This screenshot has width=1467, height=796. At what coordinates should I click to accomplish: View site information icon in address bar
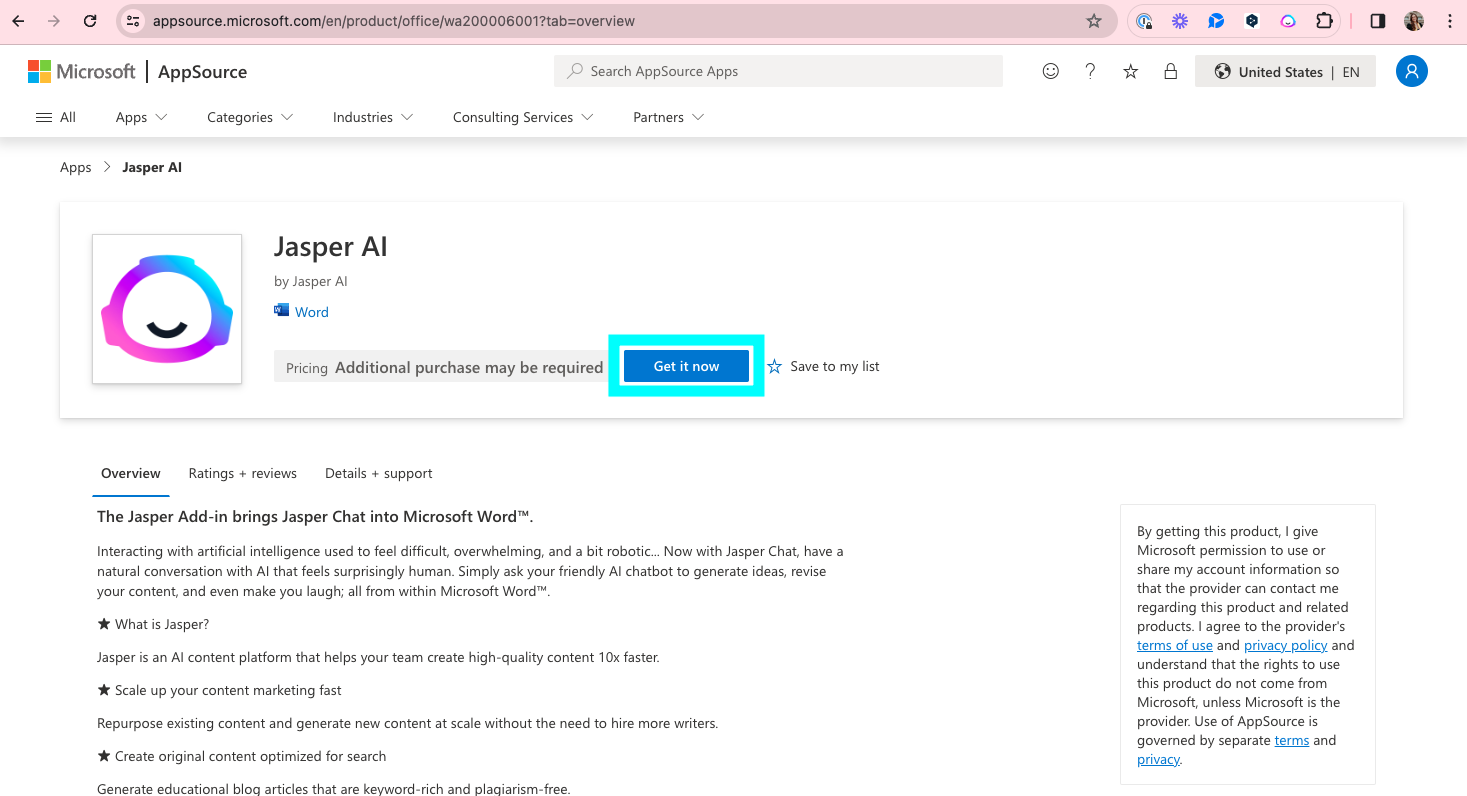(x=133, y=21)
